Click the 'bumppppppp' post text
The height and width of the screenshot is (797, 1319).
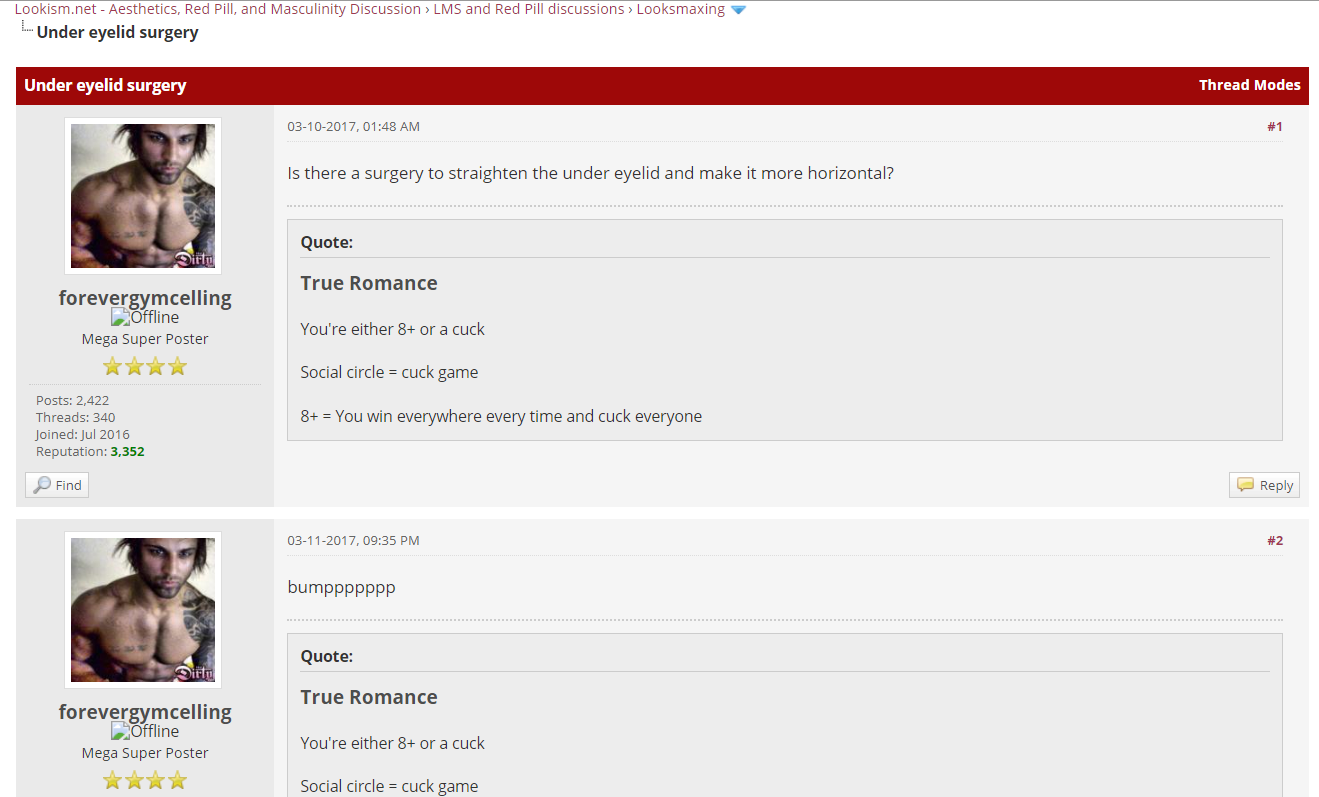pos(342,588)
